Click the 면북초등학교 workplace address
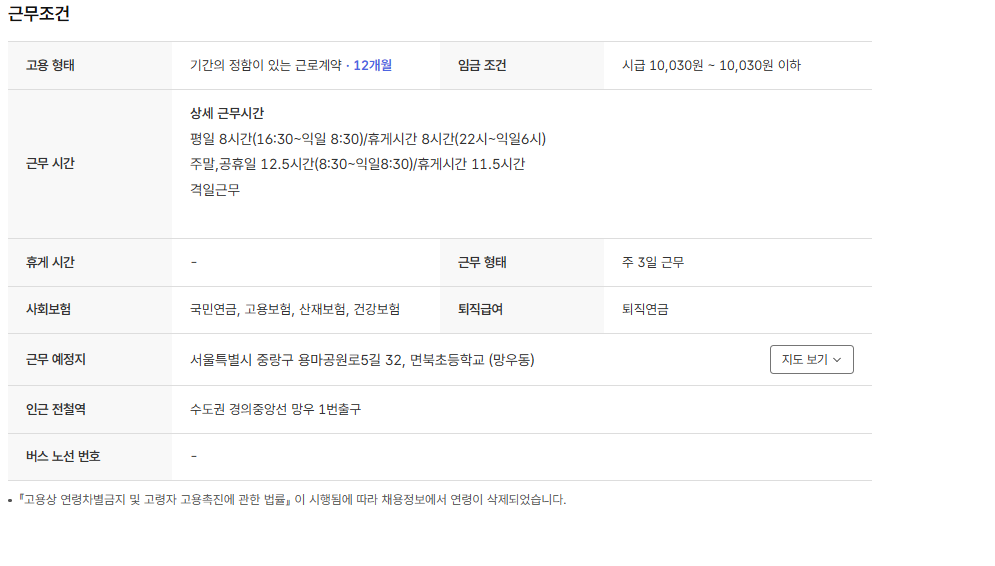This screenshot has width=995, height=566. pyautogui.click(x=361, y=360)
